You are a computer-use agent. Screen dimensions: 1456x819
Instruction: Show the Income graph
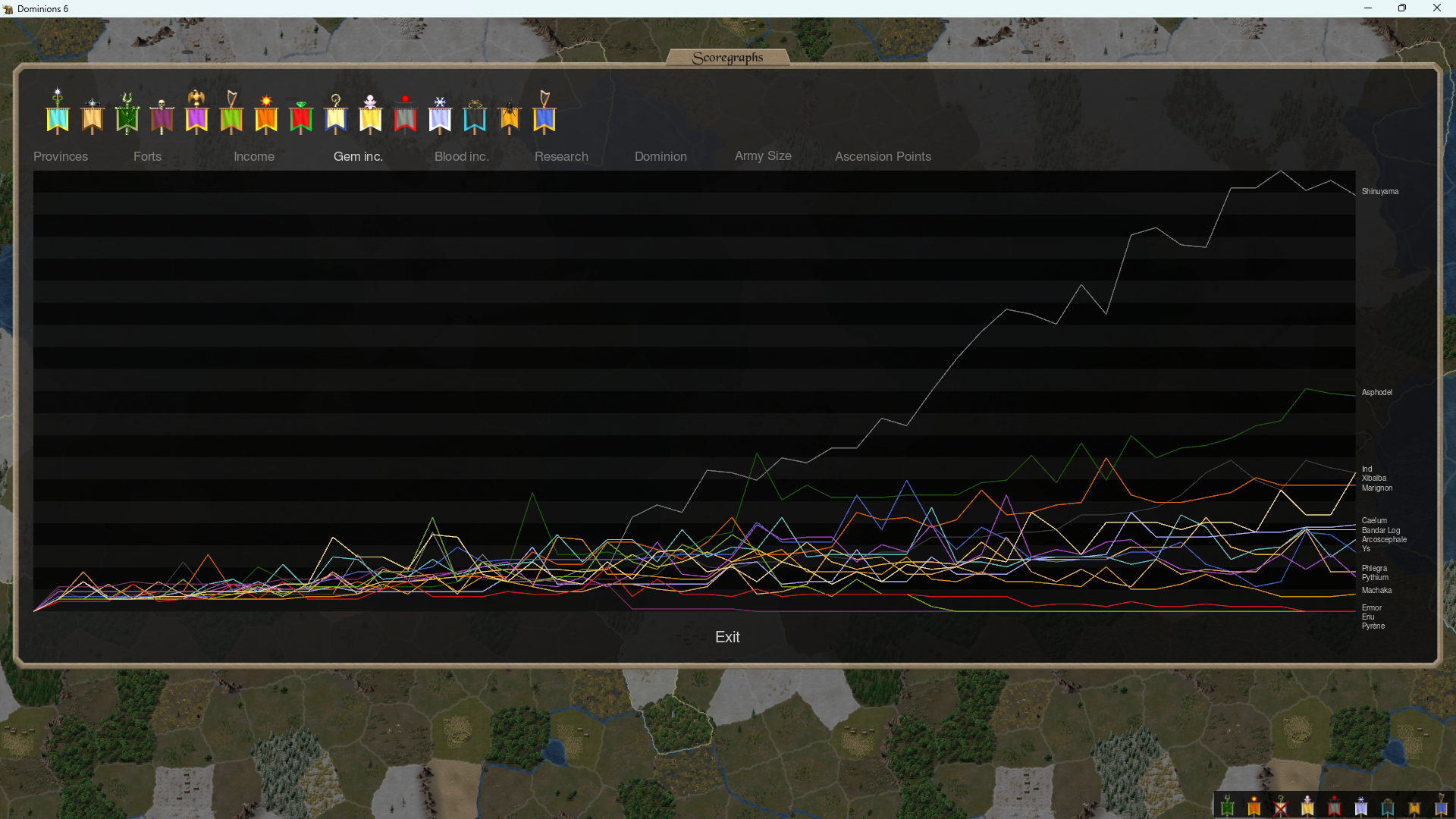coord(254,156)
